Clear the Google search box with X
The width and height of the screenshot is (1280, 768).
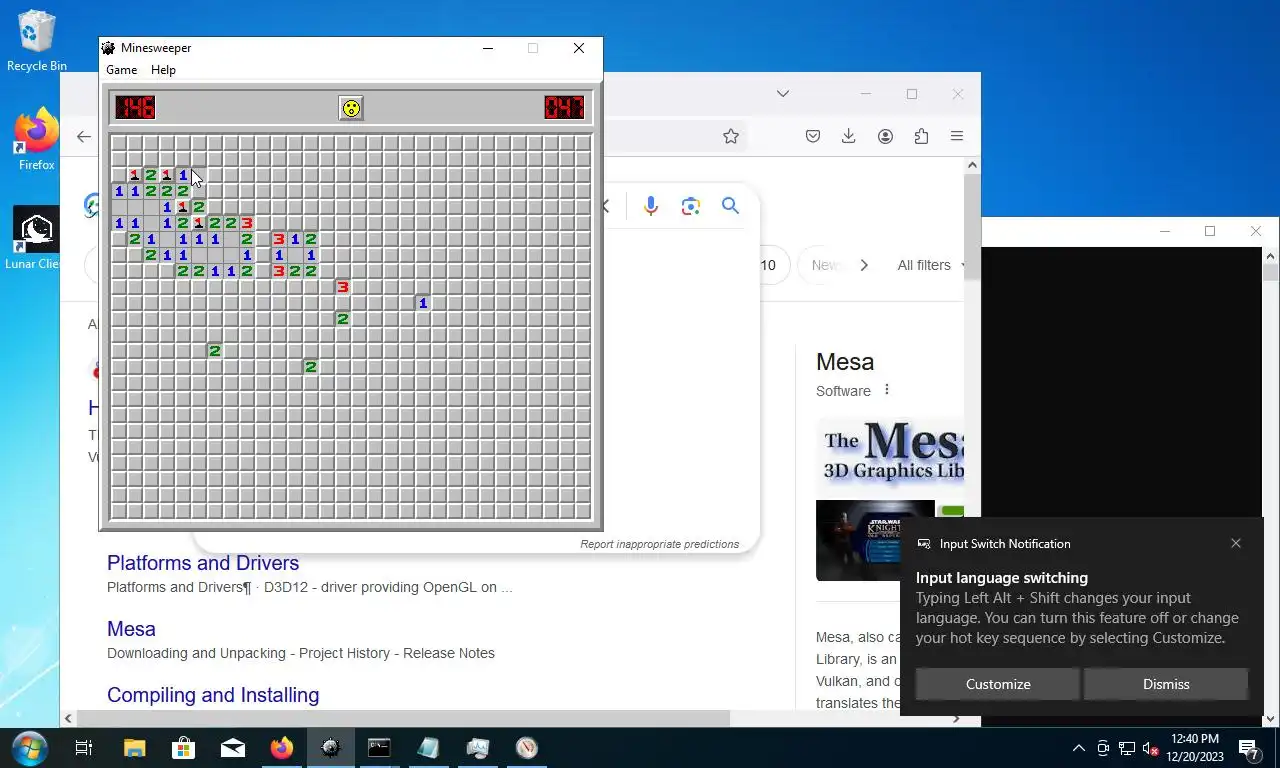(x=606, y=206)
